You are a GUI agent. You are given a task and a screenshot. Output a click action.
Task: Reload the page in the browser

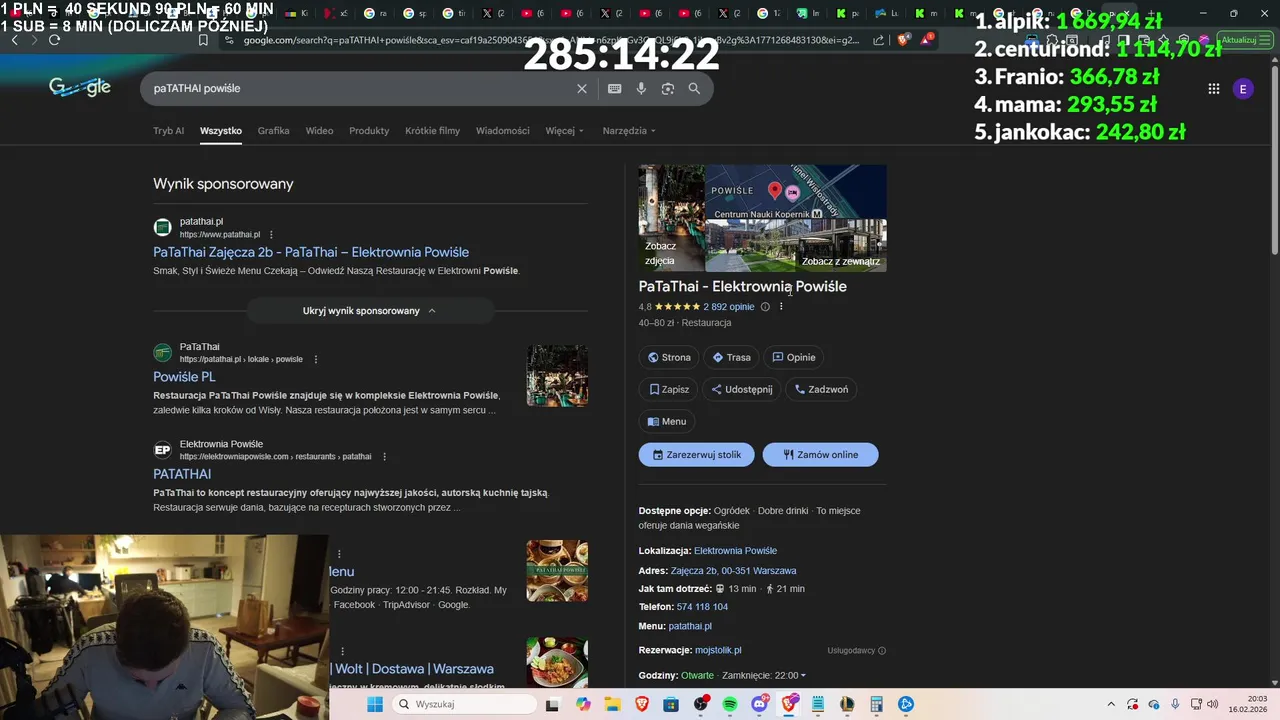tap(54, 40)
